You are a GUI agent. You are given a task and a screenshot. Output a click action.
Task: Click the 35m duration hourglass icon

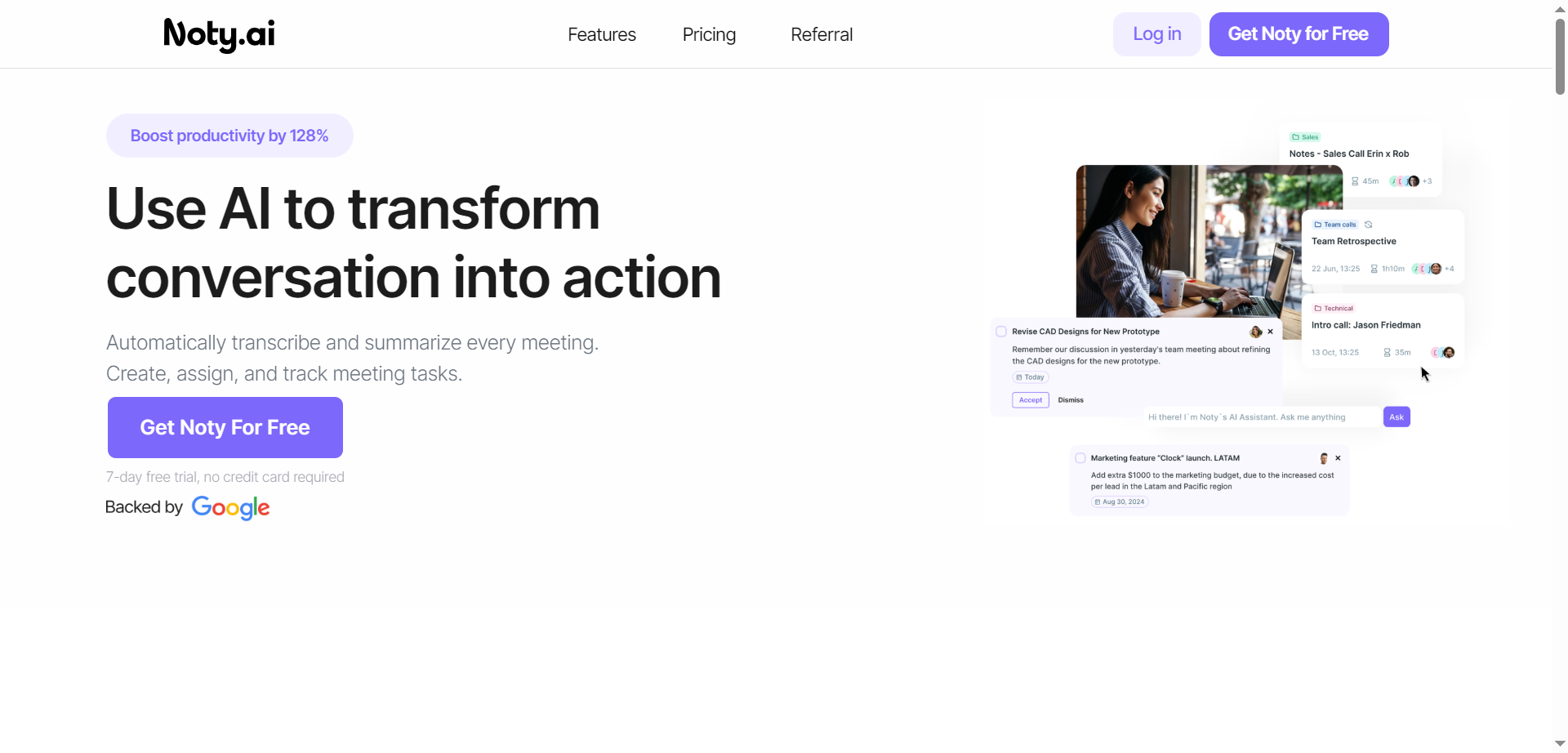click(1388, 353)
